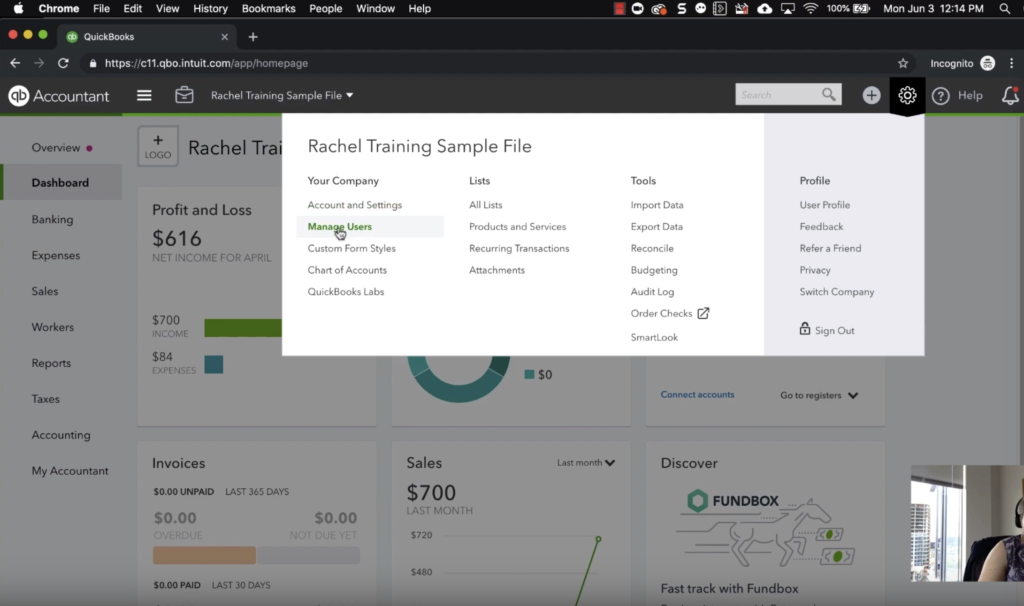Bookmark this page with the star

click(903, 63)
